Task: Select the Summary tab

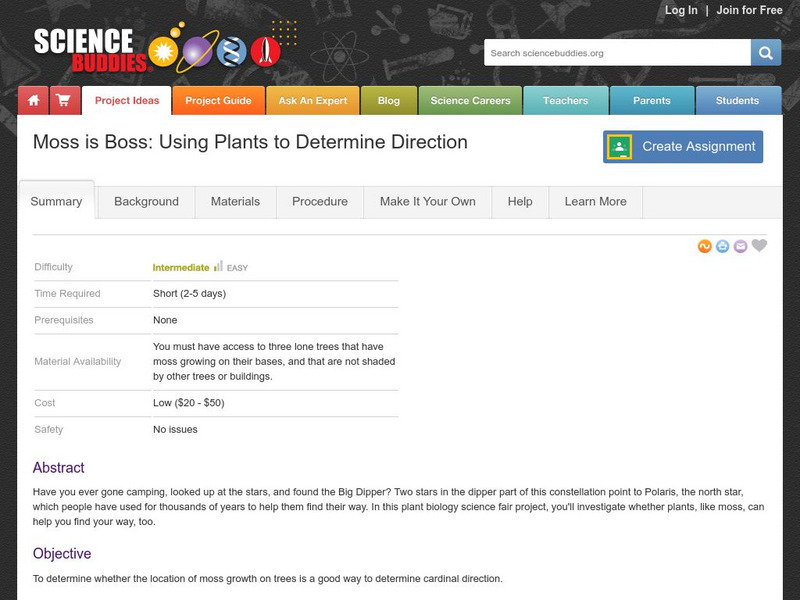Action: pos(56,201)
